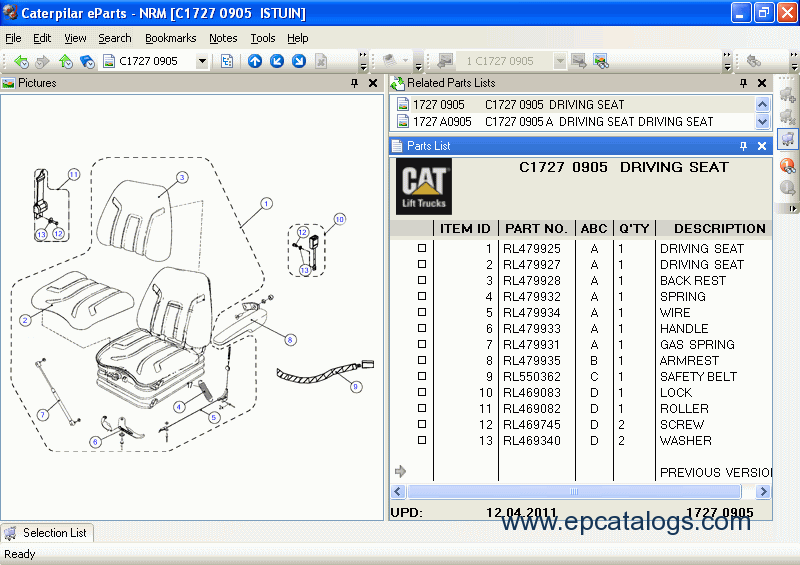Tick checkbox for item 2 RL479927
The image size is (800, 565).
[x=422, y=264]
